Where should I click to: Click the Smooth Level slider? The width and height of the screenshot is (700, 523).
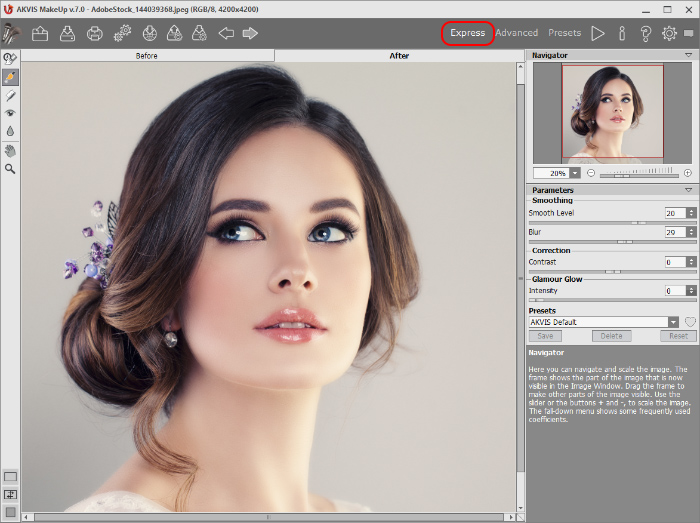coord(612,223)
